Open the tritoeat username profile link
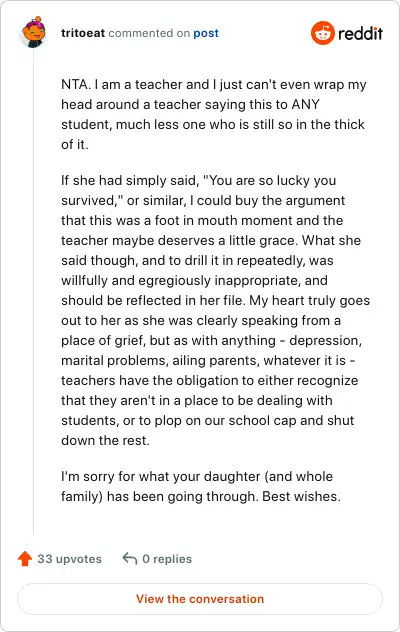 click(83, 33)
